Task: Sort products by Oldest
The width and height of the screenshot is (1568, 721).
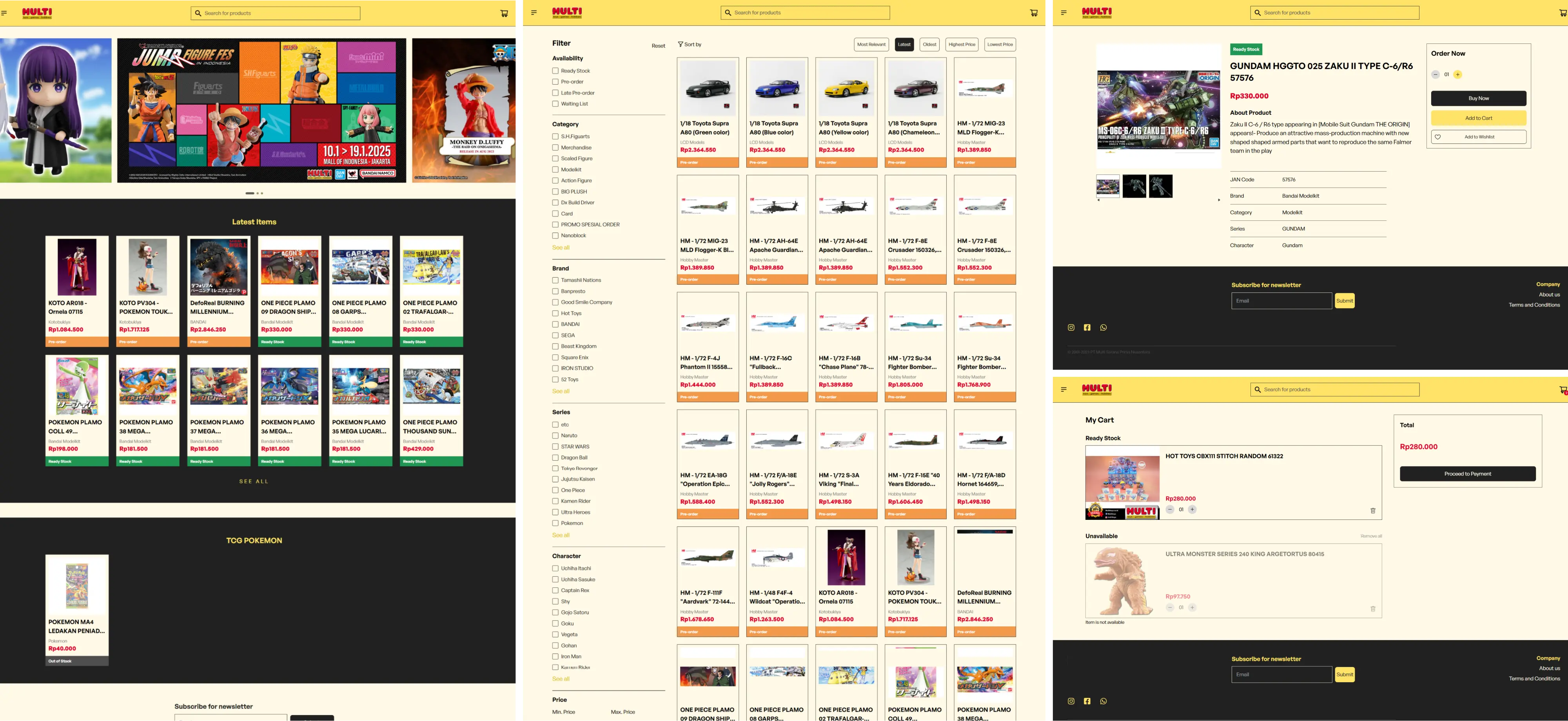Action: [x=929, y=44]
